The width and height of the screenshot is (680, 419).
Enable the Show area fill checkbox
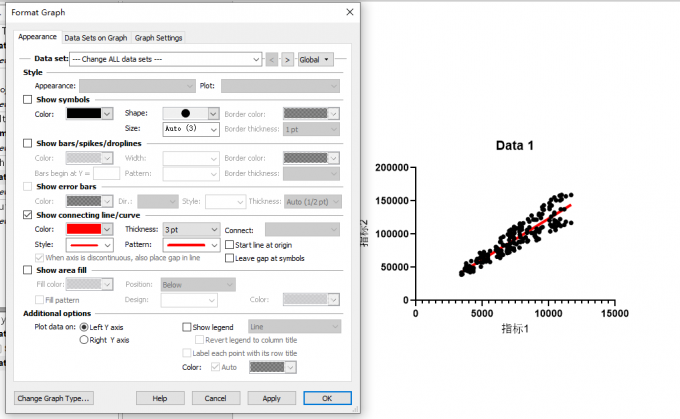28,270
